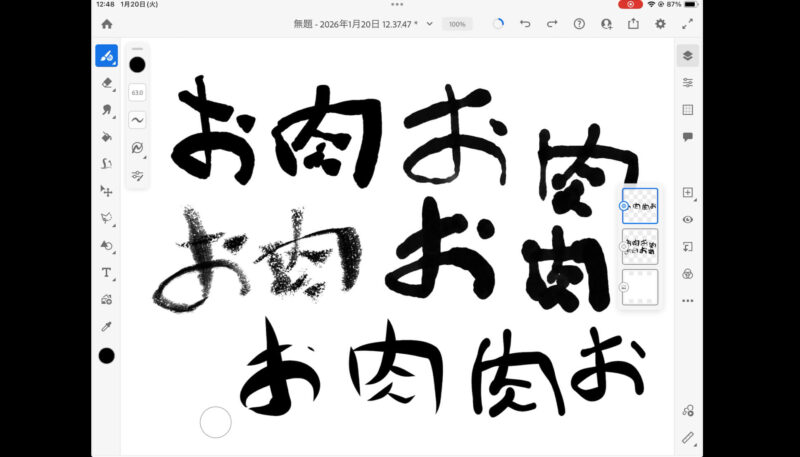Open the brush settings sliders
The width and height of the screenshot is (800, 457).
(137, 175)
